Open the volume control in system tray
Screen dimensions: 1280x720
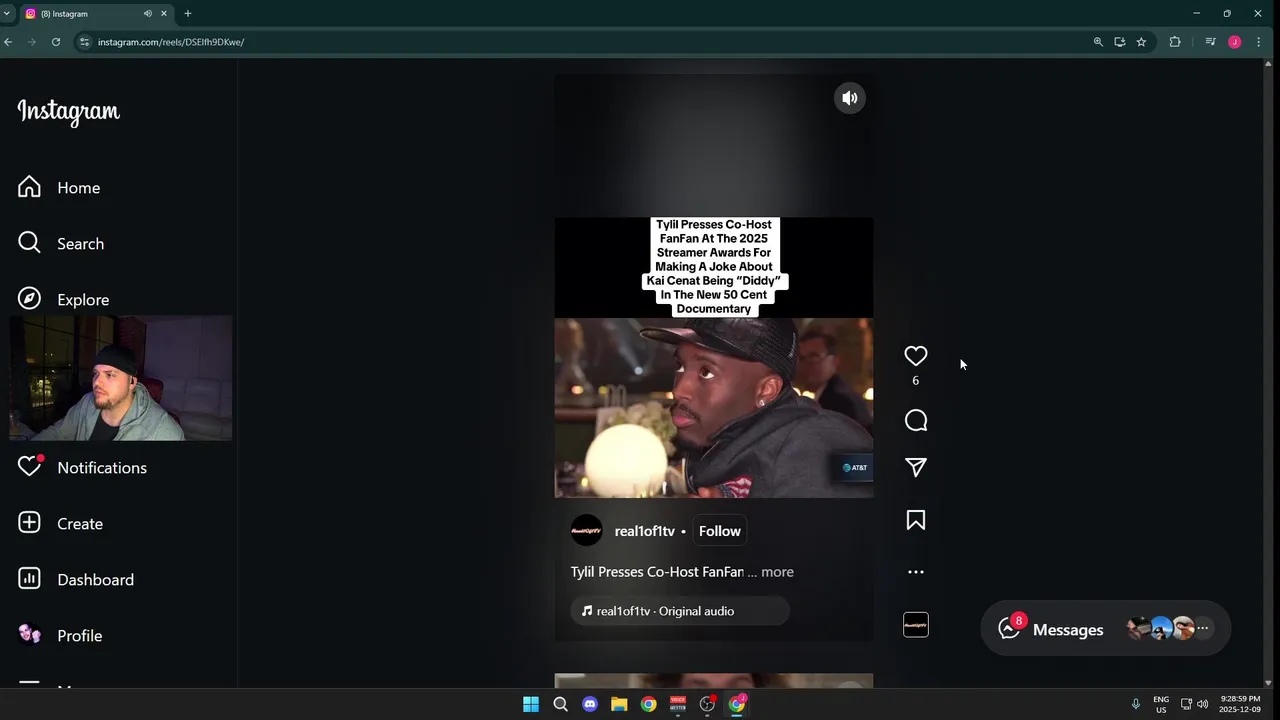click(x=1202, y=704)
